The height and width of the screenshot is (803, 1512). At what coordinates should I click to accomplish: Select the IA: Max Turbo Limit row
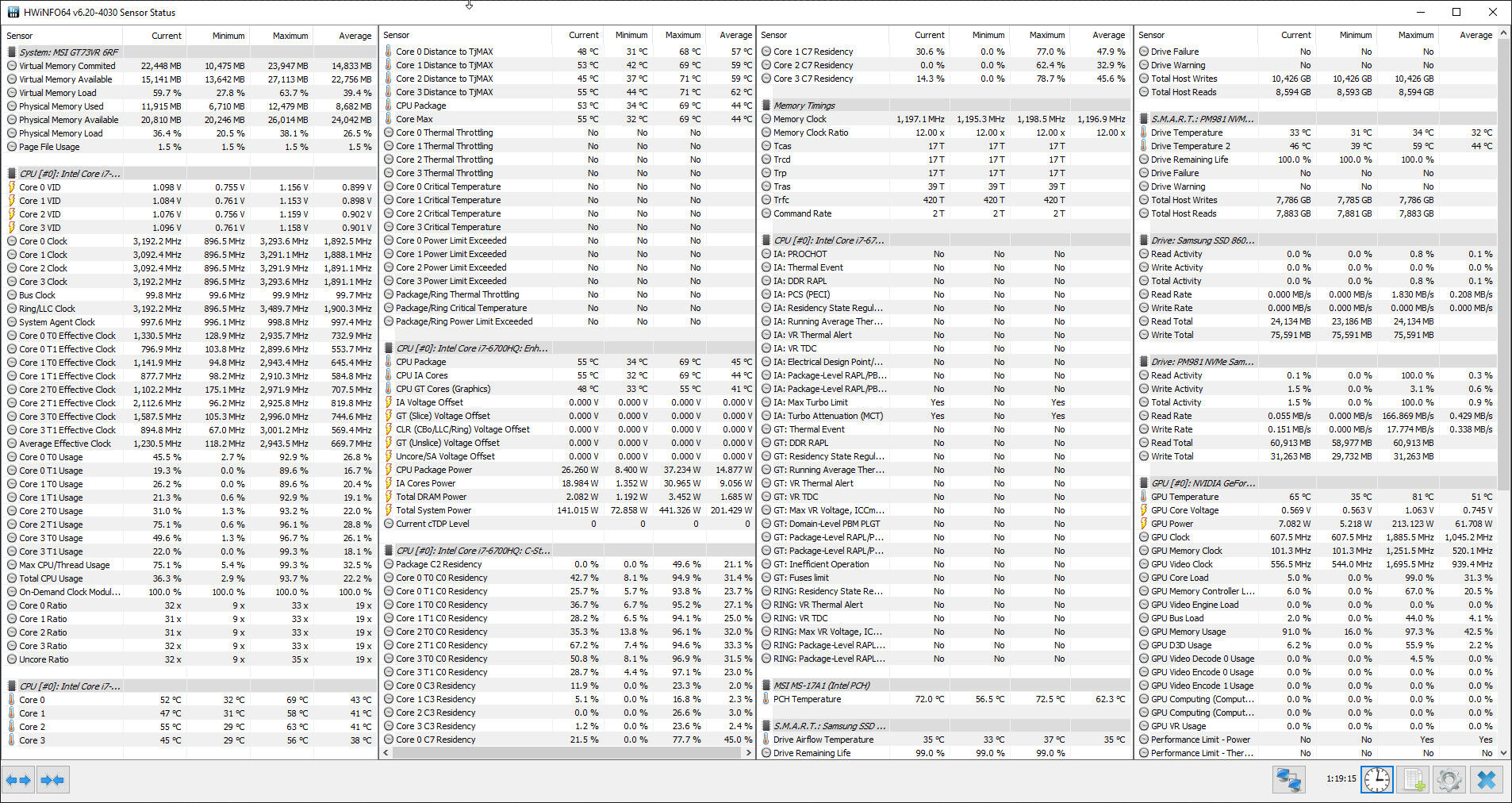pos(944,402)
